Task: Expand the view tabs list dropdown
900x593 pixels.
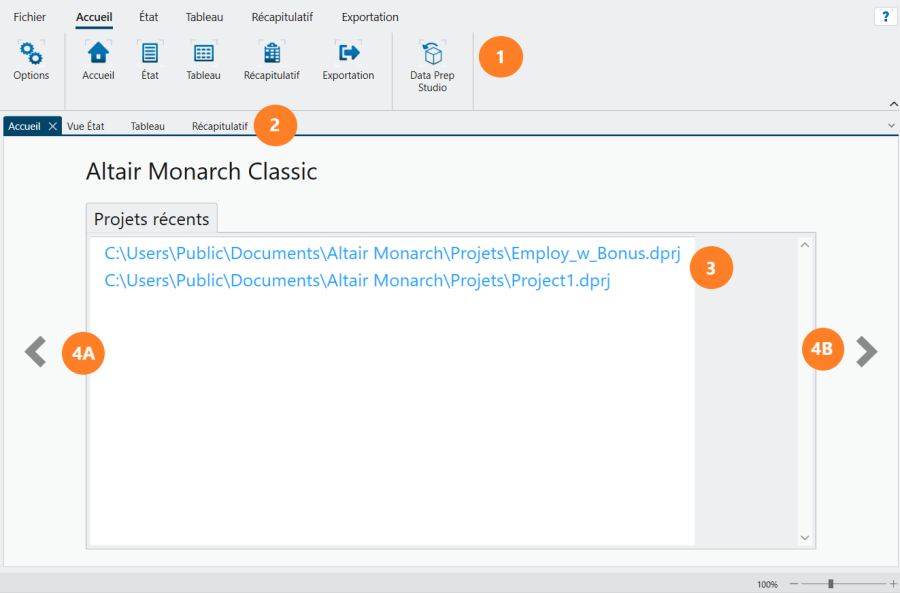Action: click(x=891, y=126)
